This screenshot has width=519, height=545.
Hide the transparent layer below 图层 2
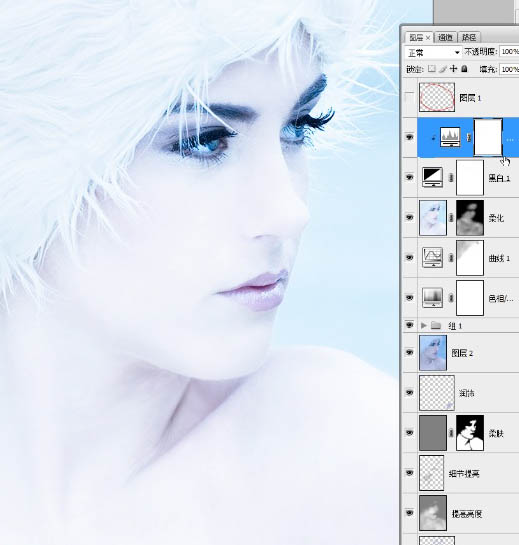click(409, 392)
